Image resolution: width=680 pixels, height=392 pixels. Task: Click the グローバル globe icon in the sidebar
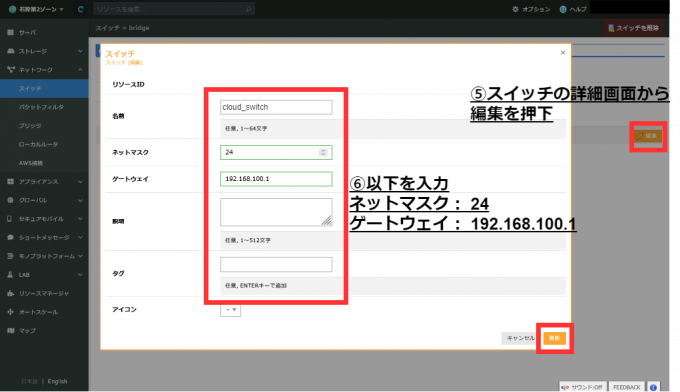coord(10,200)
